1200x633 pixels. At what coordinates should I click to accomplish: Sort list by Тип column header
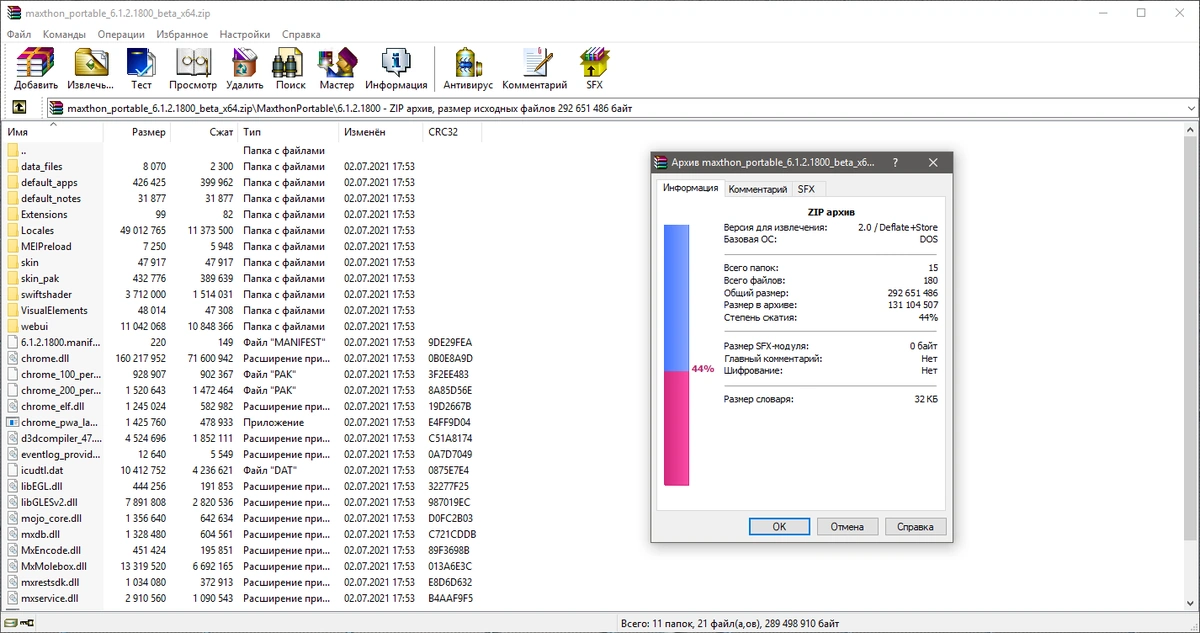coord(288,132)
